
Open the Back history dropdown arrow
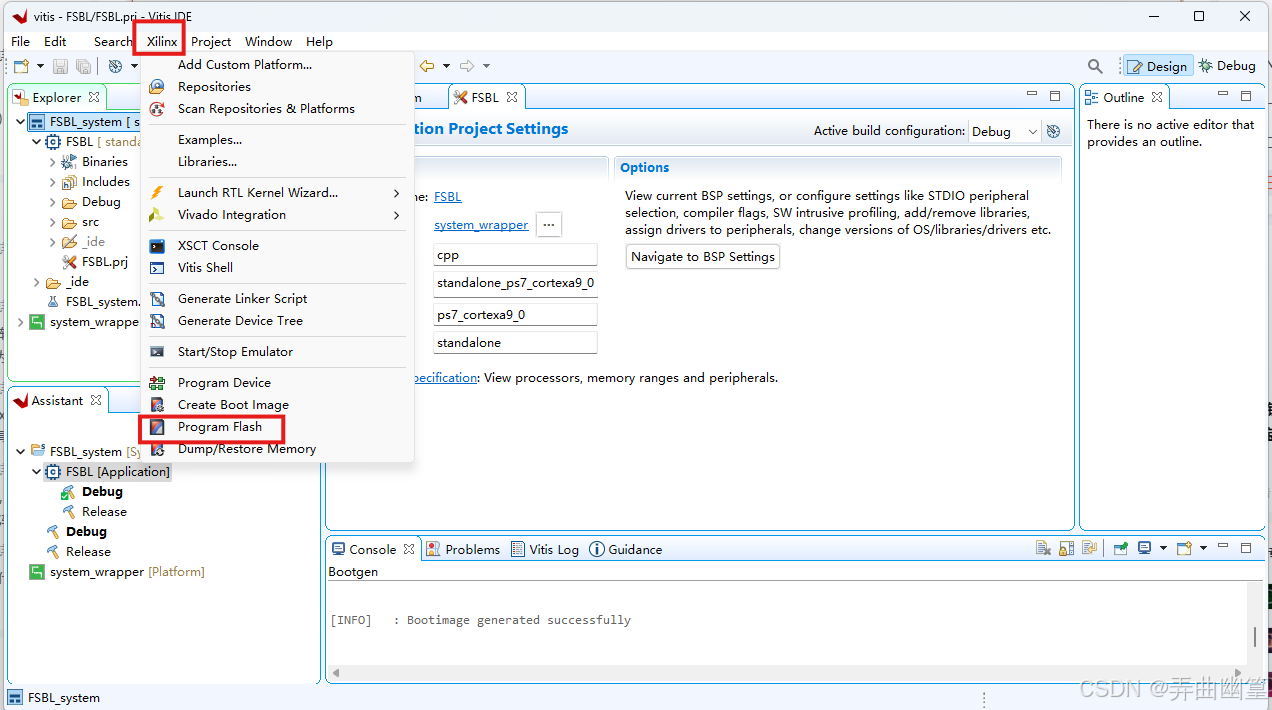pyautogui.click(x=446, y=66)
